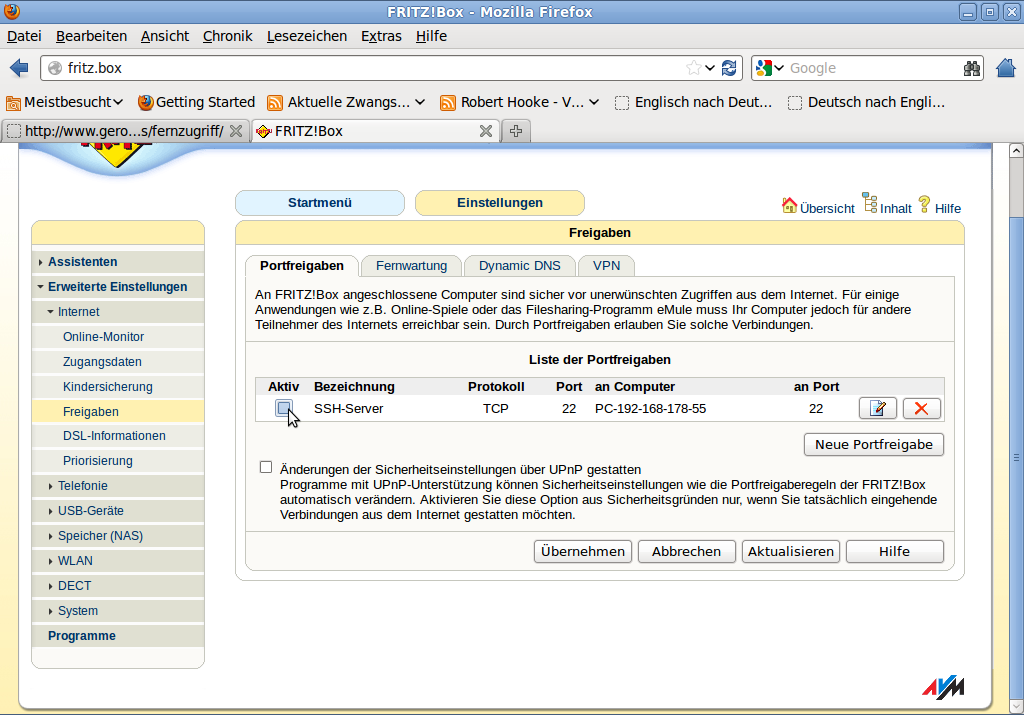Viewport: 1024px width, 715px height.
Task: Open the Übersicht house icon link
Action: (790, 205)
